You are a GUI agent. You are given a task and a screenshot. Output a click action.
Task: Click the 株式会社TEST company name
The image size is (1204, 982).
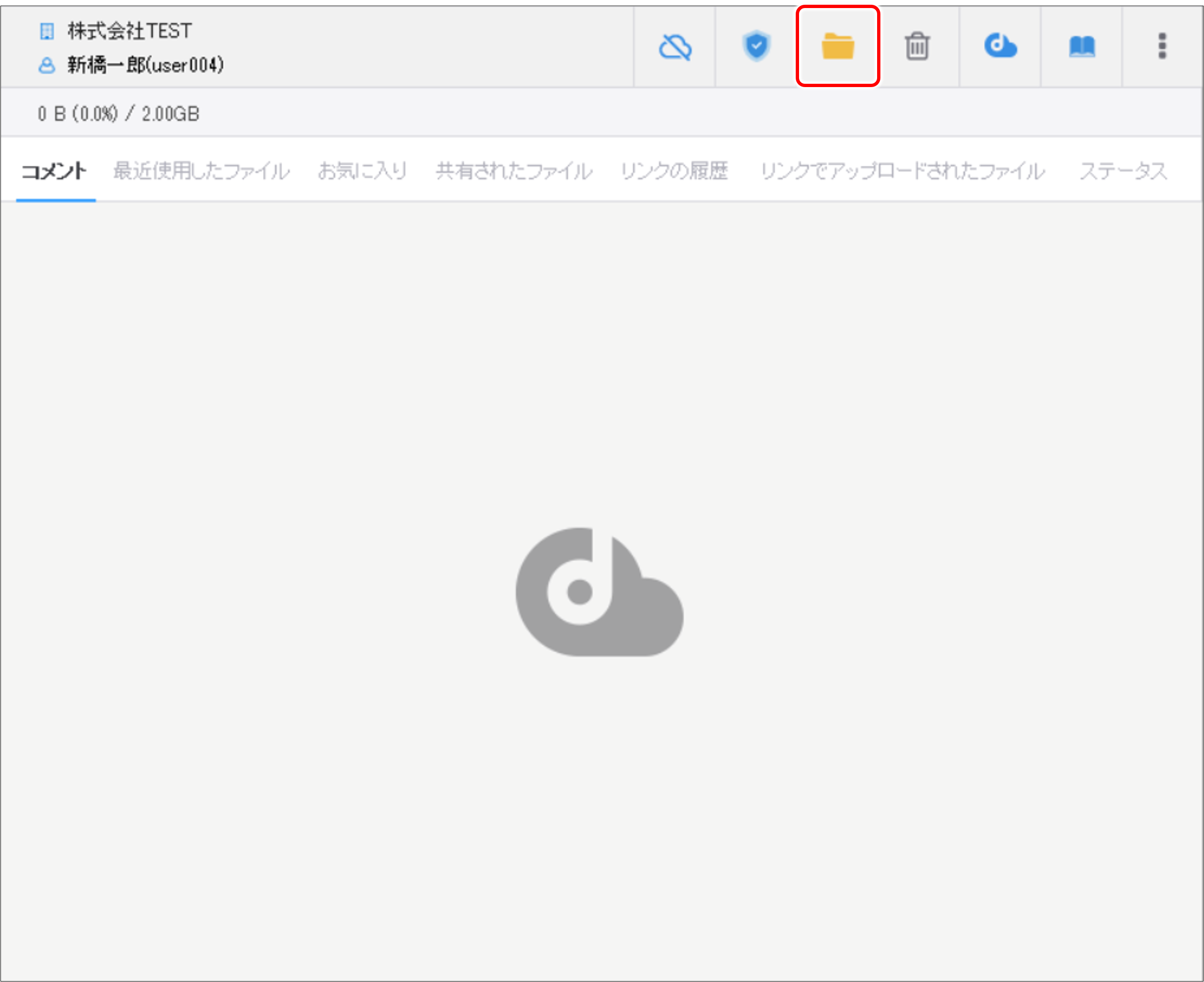tap(130, 31)
